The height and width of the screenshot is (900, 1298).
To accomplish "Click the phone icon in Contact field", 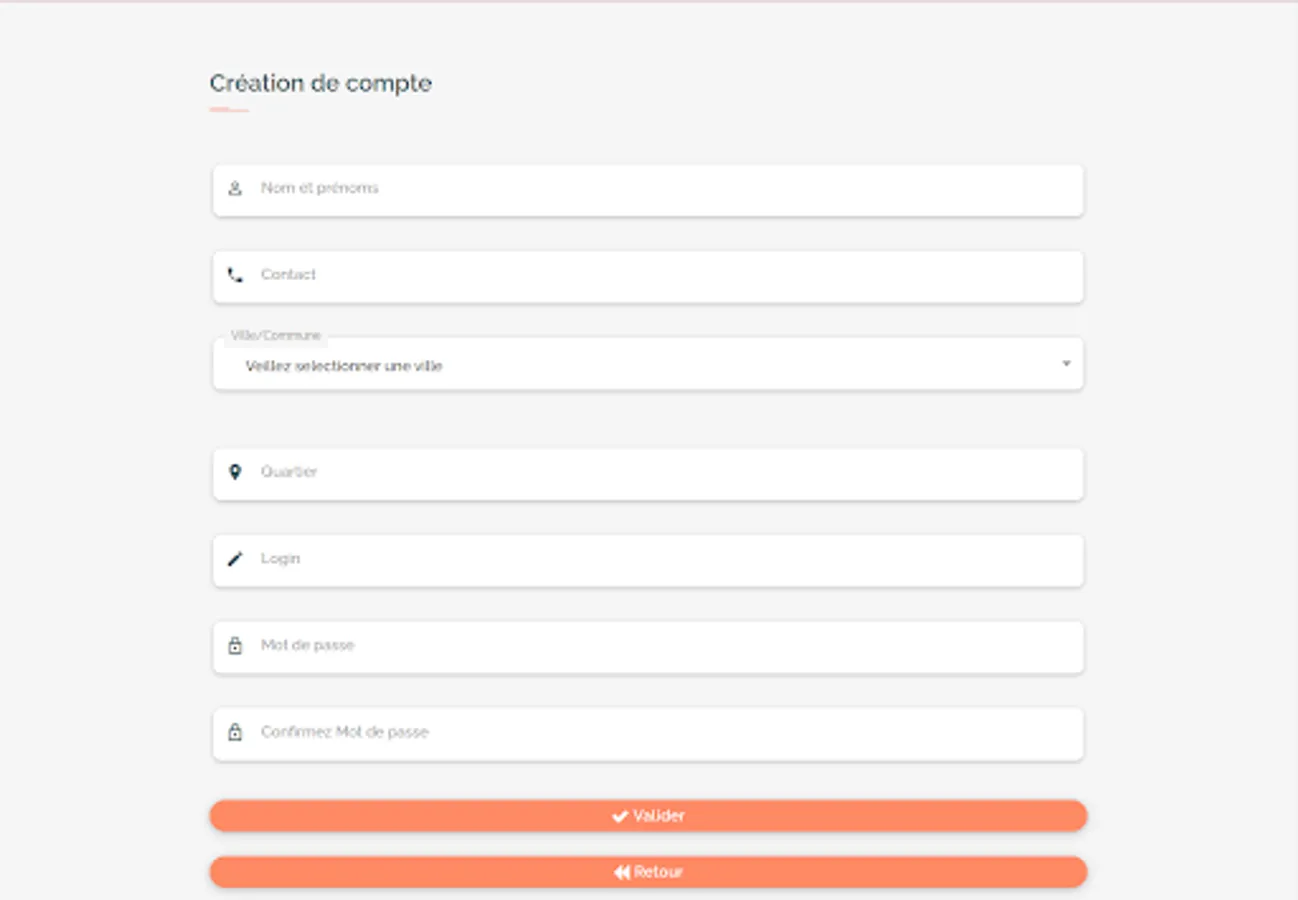I will pos(235,275).
